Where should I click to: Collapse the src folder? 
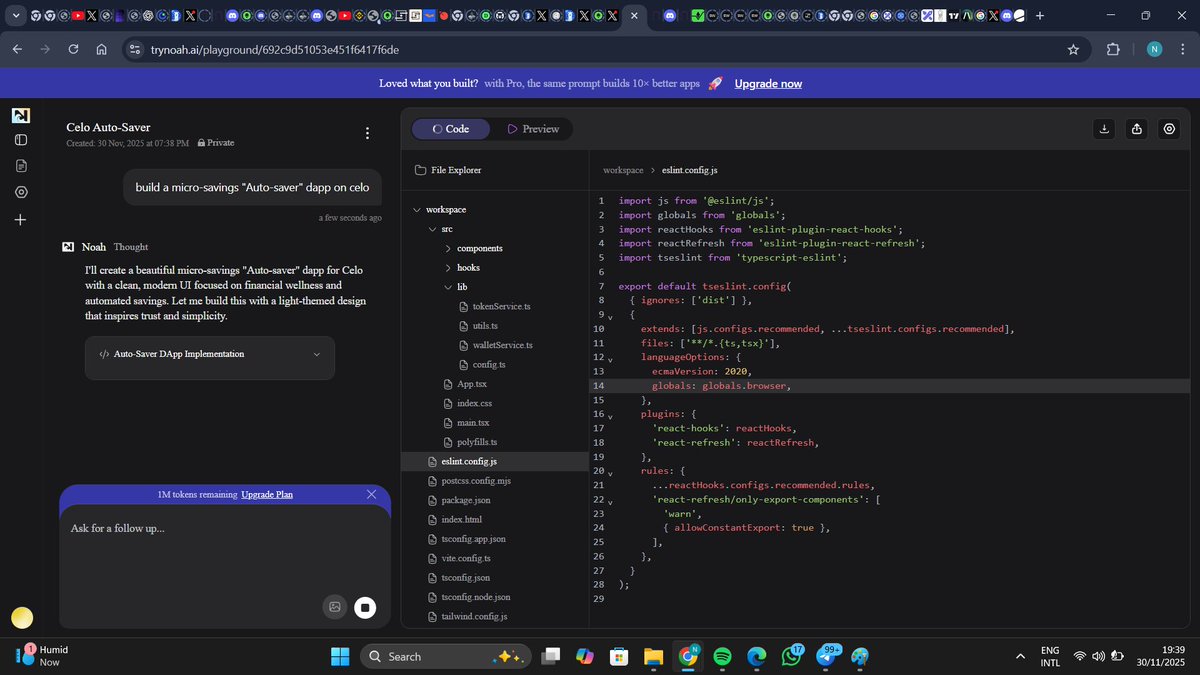[x=432, y=229]
